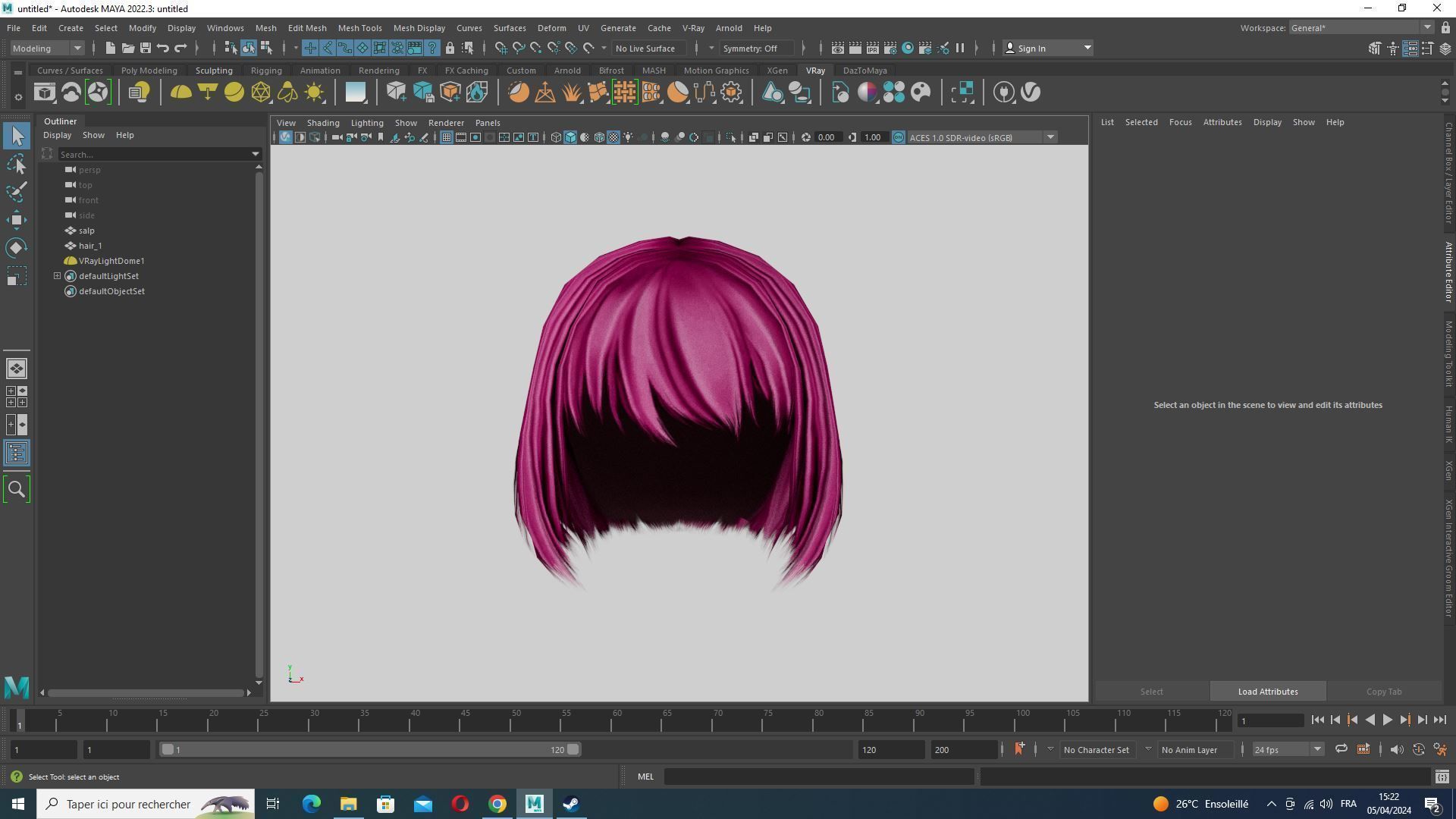Open a scene using the folder icon

pyautogui.click(x=127, y=48)
